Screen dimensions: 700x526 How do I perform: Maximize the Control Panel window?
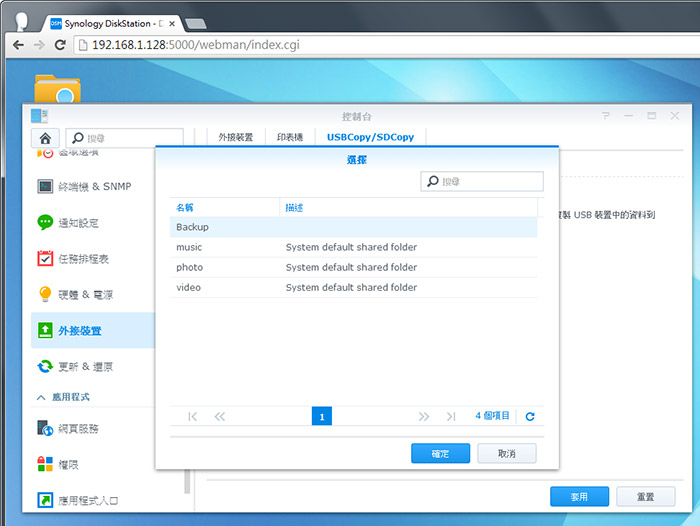point(652,116)
